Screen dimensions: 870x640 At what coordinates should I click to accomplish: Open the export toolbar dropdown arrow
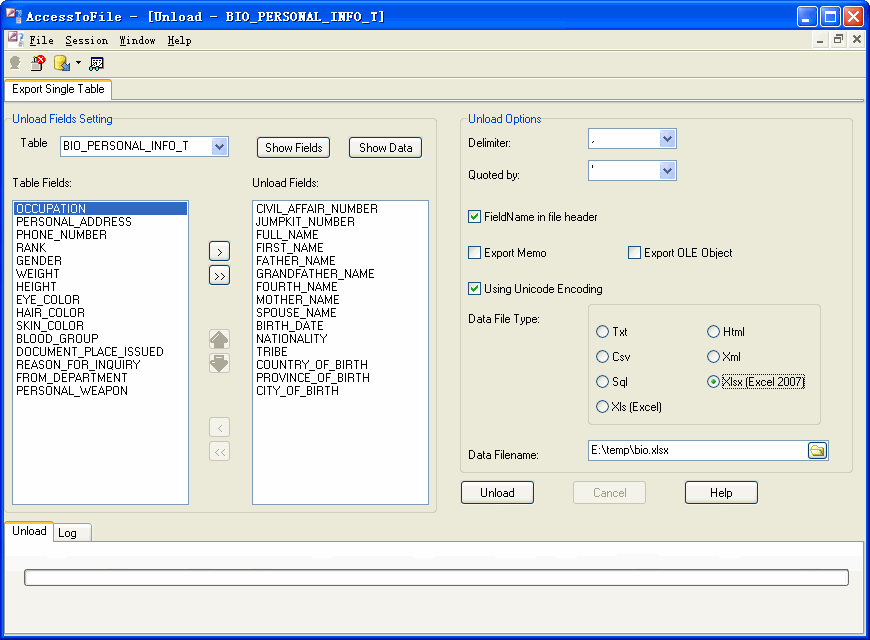point(78,63)
